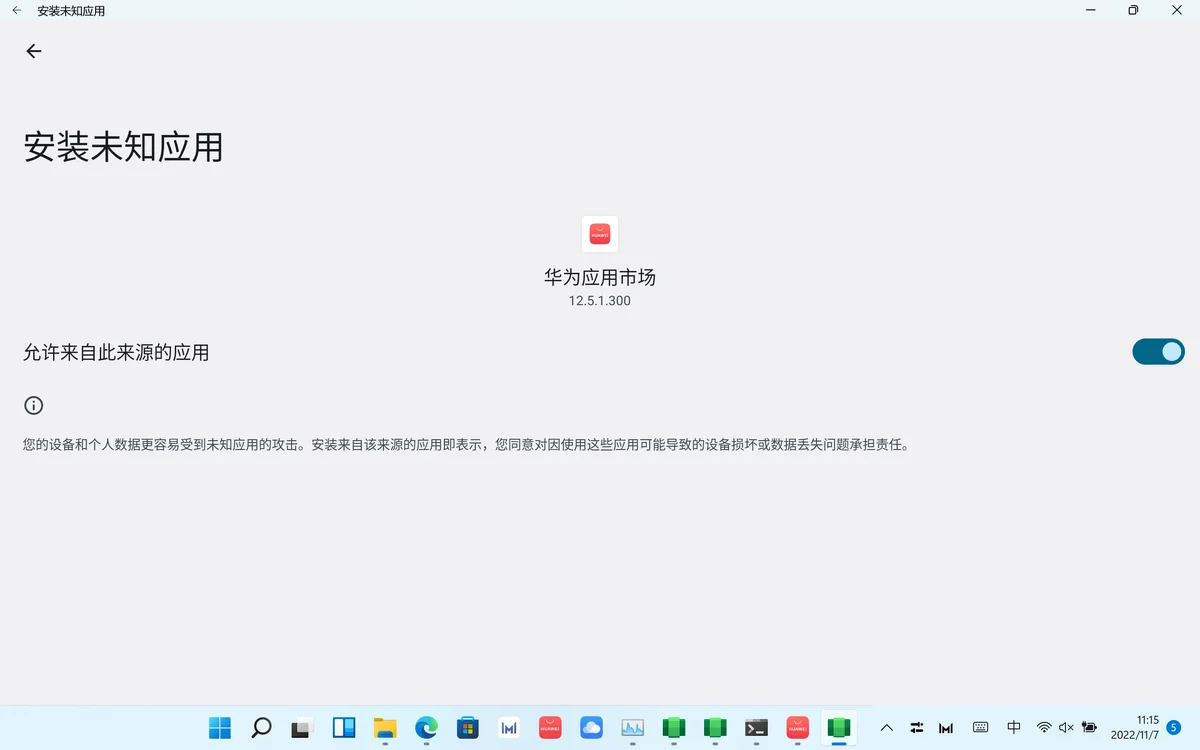
Task: Click version number 12.5.1.300
Action: tap(600, 301)
